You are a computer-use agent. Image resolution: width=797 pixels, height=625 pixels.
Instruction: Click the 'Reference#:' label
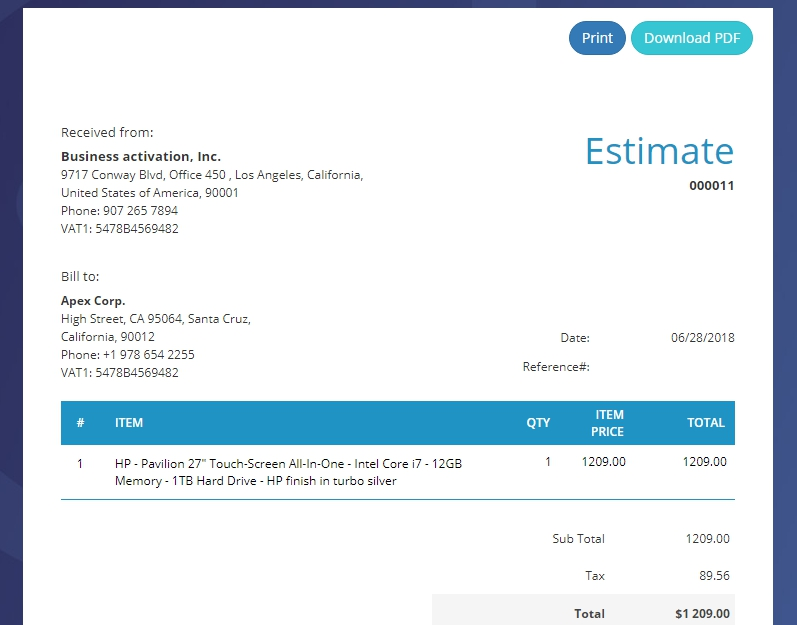[x=556, y=367]
